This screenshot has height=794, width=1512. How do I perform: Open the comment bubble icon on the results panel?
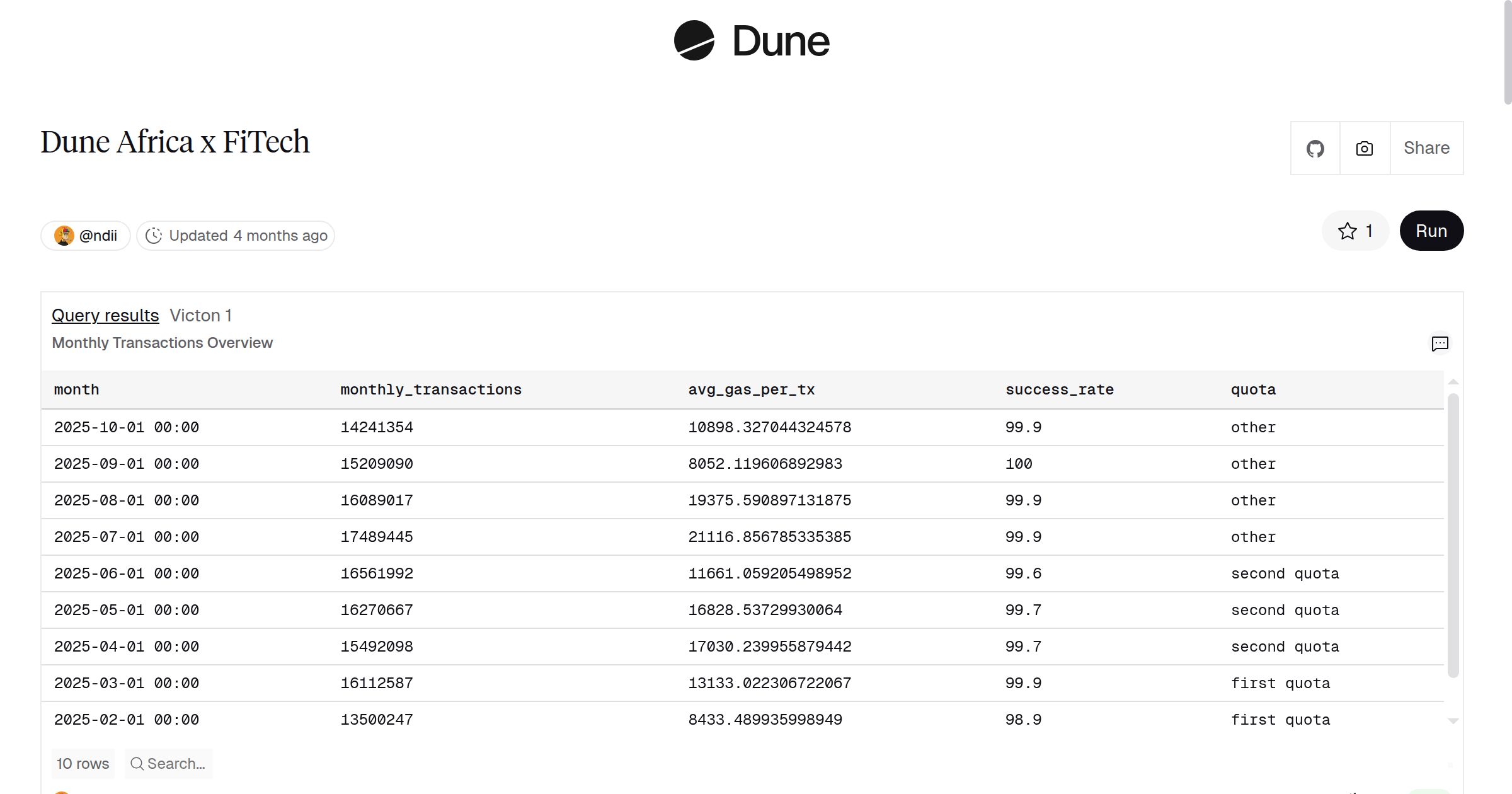coord(1440,343)
